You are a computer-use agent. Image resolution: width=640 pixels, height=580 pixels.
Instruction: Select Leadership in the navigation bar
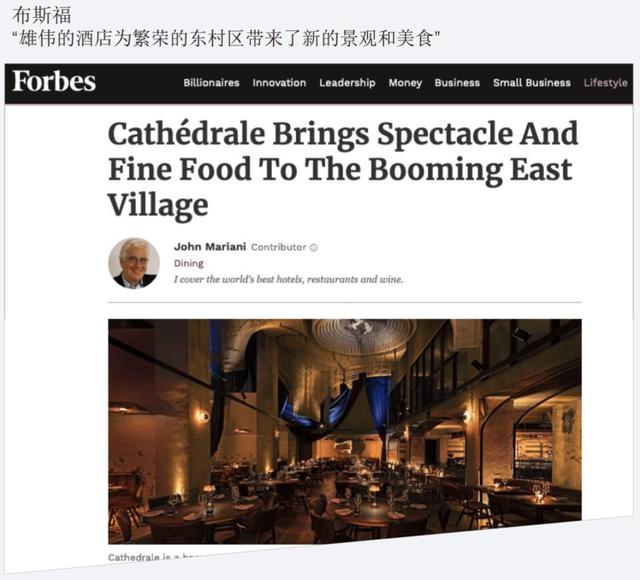pyautogui.click(x=347, y=83)
